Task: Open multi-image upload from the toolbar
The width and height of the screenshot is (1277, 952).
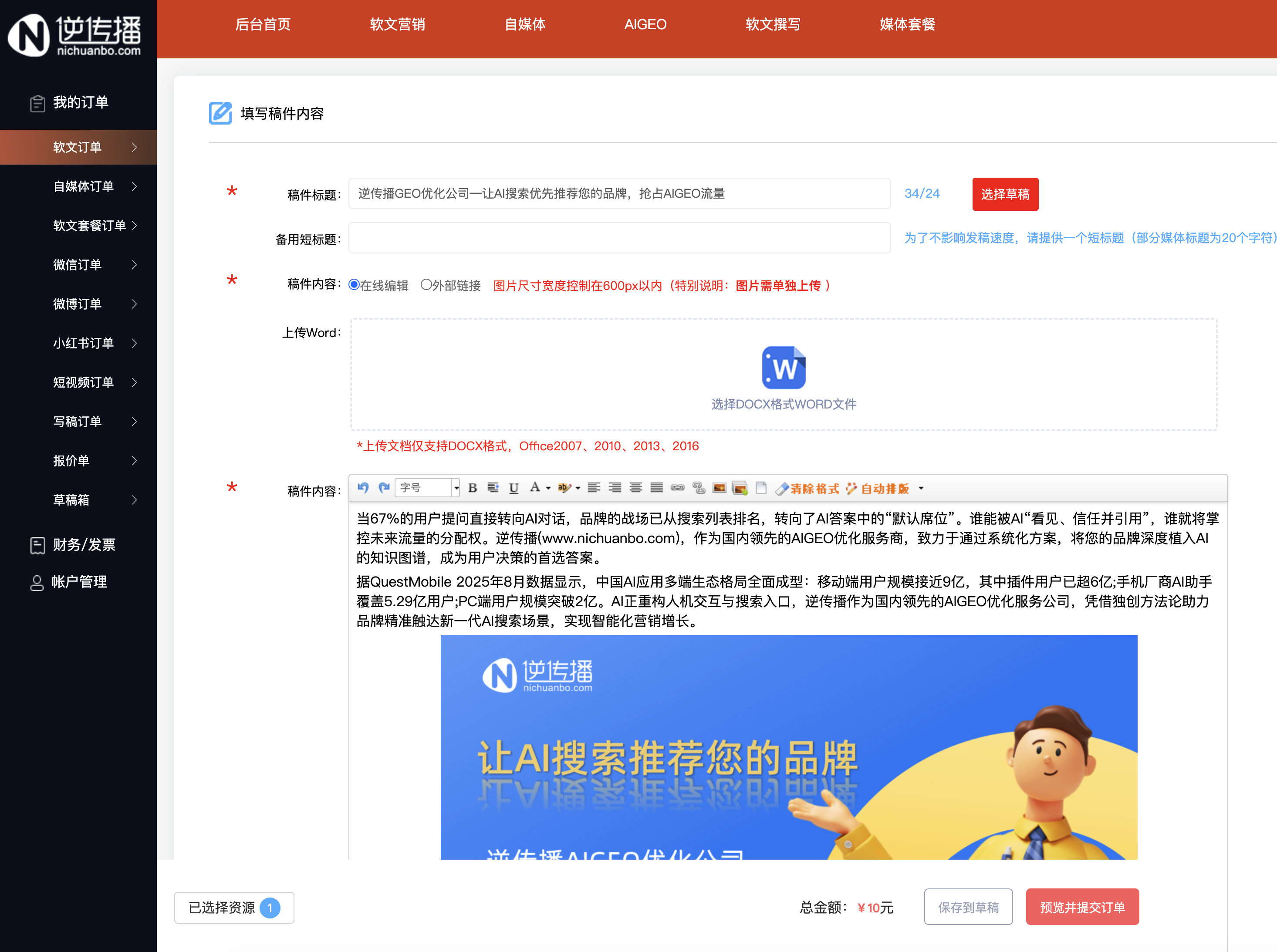Action: tap(740, 488)
